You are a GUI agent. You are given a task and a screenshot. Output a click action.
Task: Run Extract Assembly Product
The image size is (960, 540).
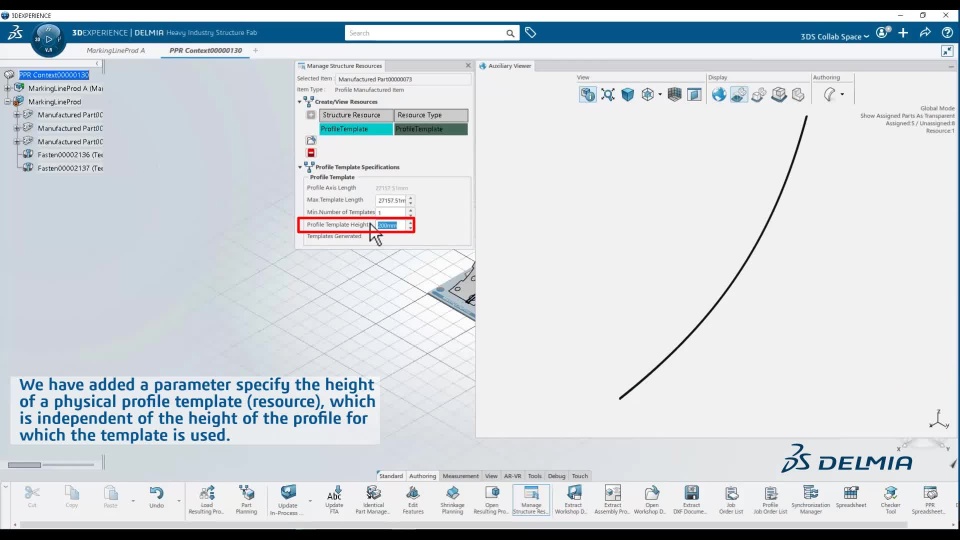point(612,500)
